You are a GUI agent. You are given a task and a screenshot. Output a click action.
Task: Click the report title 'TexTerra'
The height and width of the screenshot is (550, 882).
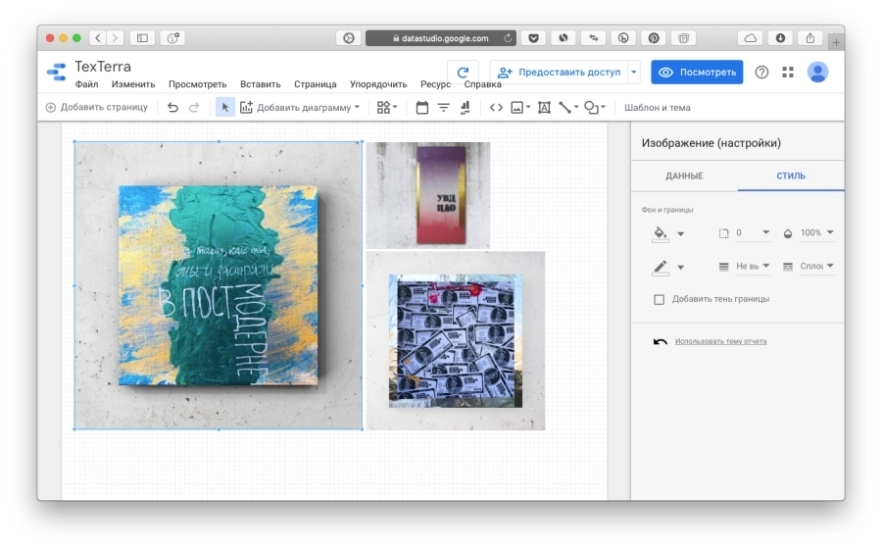coord(103,66)
